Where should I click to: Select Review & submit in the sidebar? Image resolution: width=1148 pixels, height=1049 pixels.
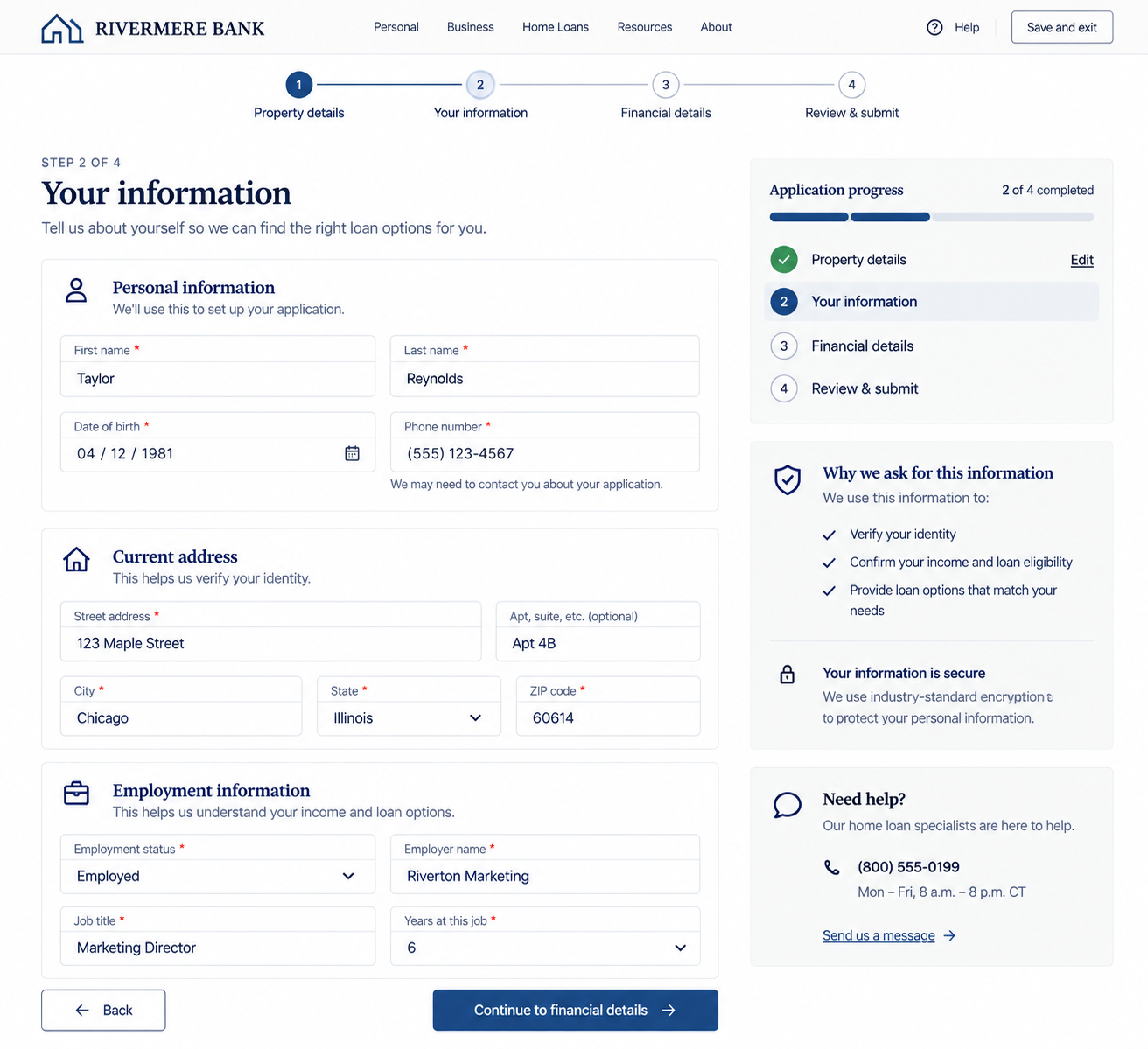932,388
